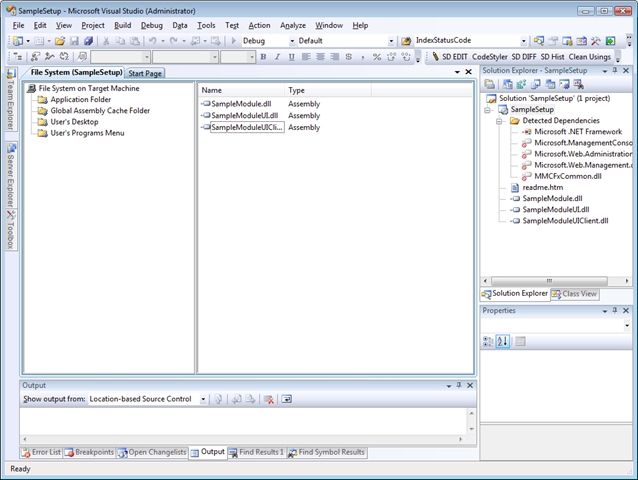Open the Show output from dropdown
638x480 pixels.
203,399
